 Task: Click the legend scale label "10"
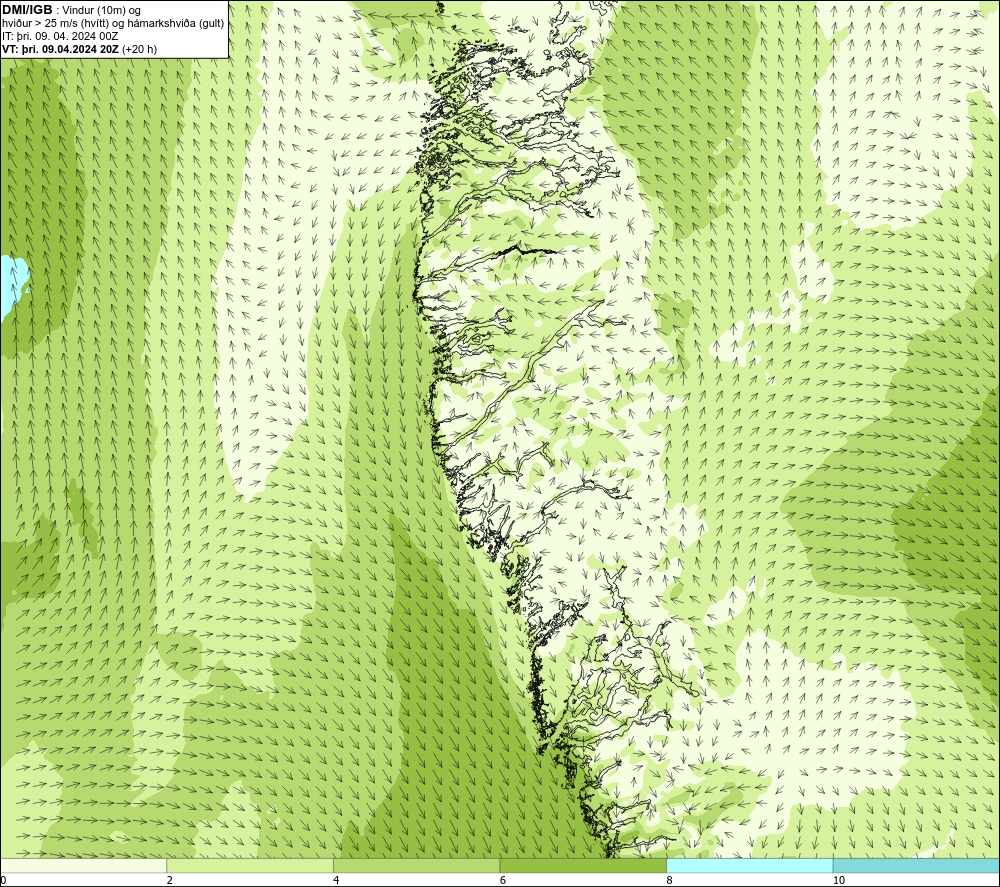(x=839, y=880)
